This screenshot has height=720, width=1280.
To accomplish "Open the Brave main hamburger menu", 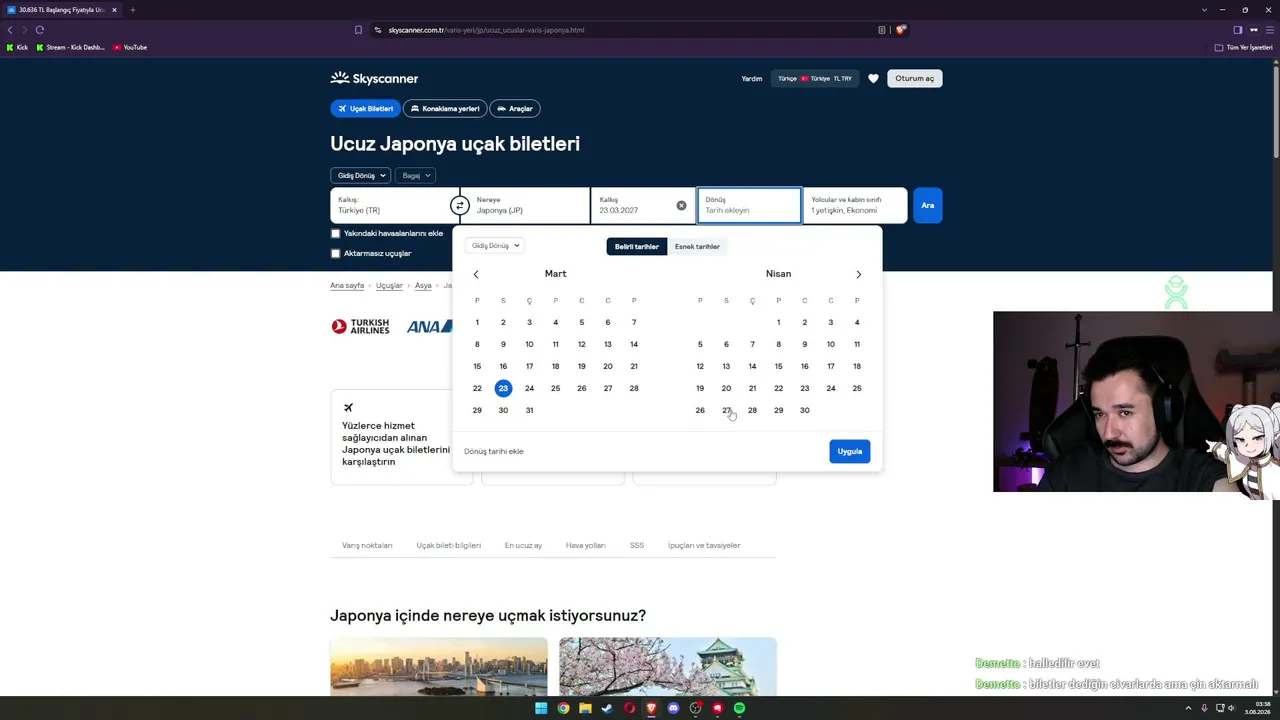I will (1269, 30).
